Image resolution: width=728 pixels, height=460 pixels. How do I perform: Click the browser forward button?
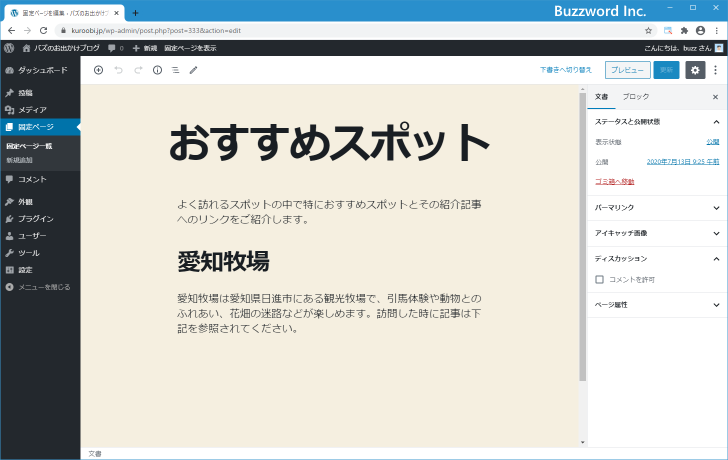pos(27,31)
